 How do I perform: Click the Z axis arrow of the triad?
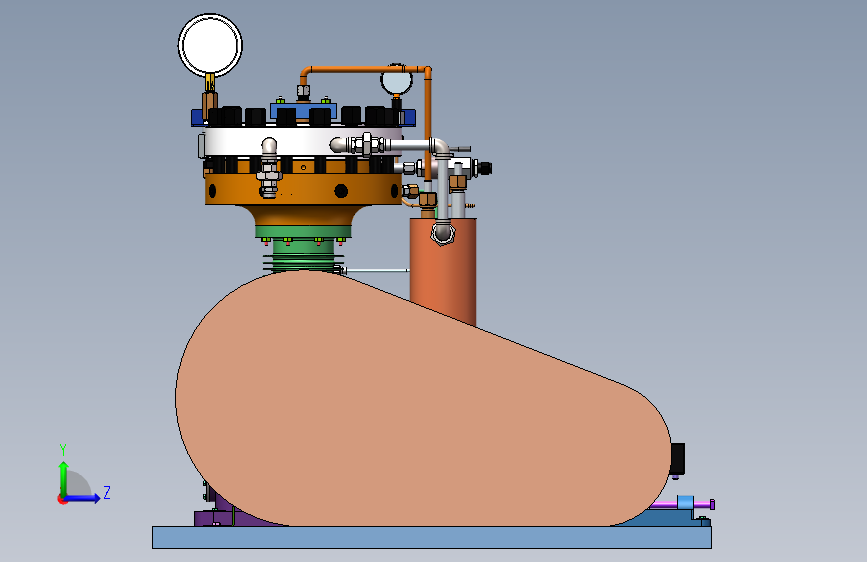(83, 498)
